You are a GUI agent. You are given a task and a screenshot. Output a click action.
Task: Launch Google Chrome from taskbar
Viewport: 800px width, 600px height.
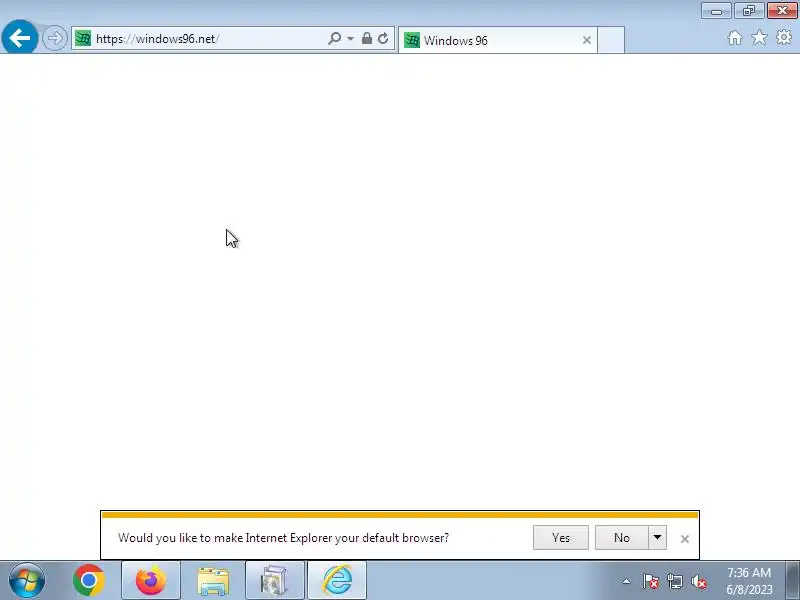coord(89,580)
